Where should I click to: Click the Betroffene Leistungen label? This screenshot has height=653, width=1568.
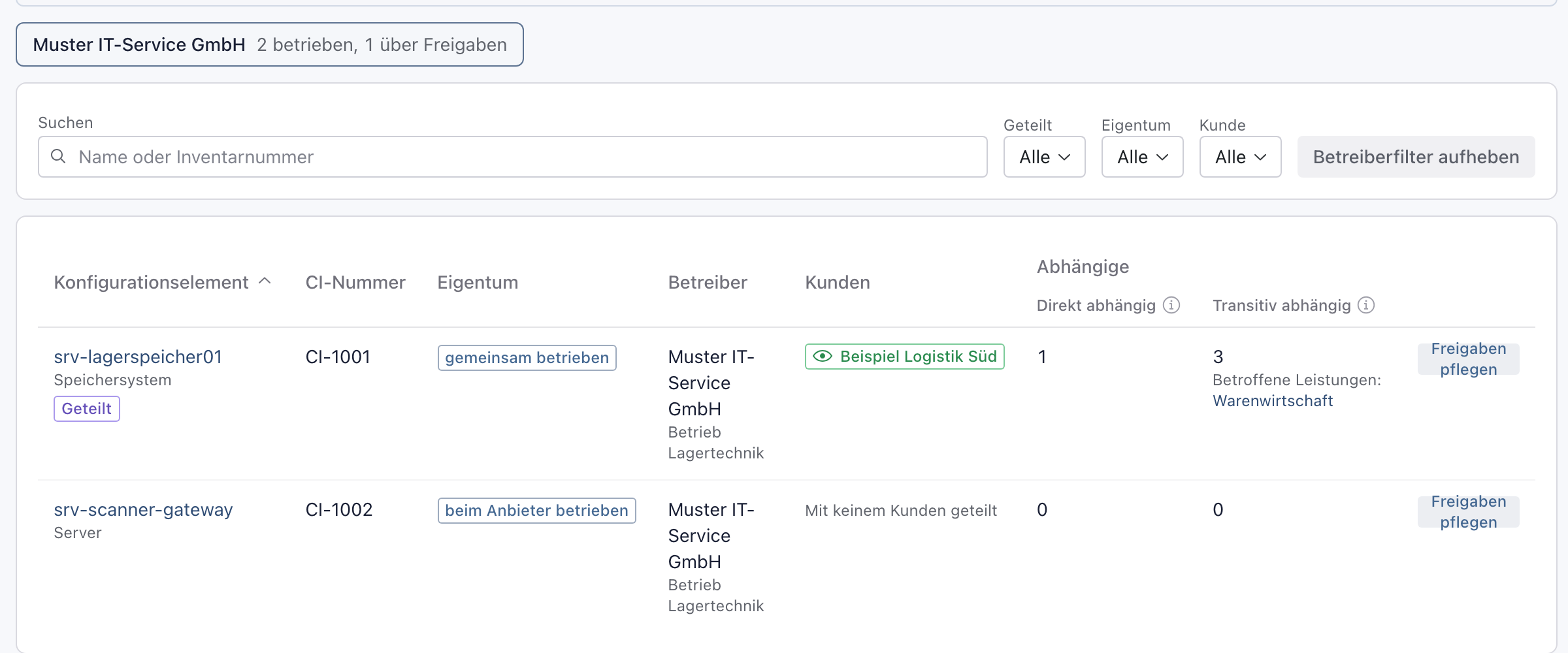click(x=1296, y=380)
